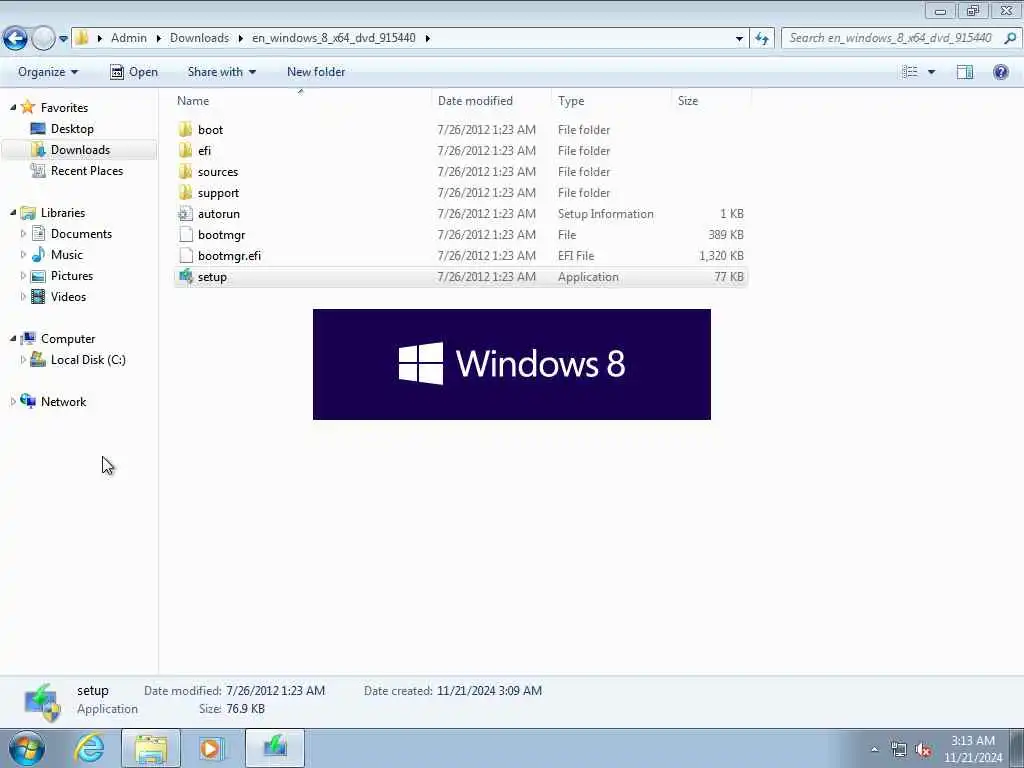The height and width of the screenshot is (768, 1024).
Task: Click the search magnifier icon
Action: (x=1010, y=38)
